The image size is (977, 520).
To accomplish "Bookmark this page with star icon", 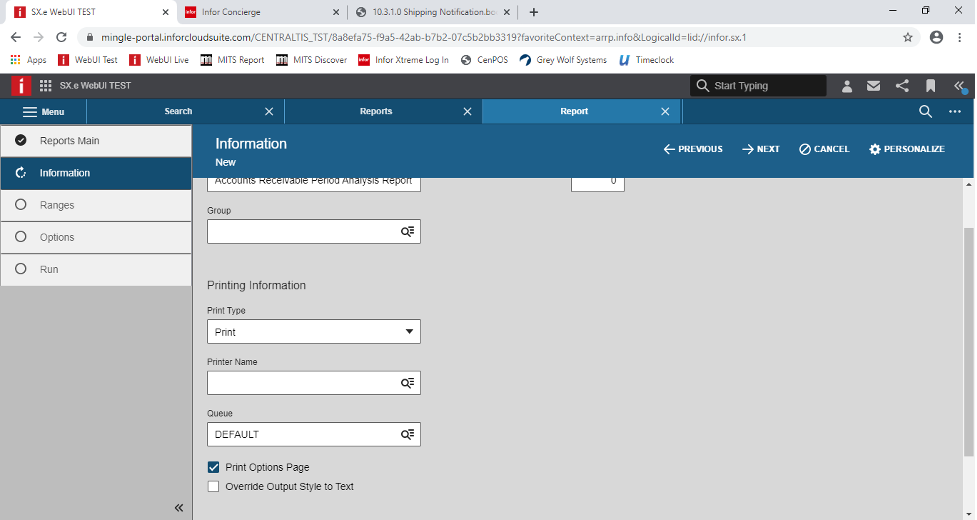I will (x=908, y=37).
